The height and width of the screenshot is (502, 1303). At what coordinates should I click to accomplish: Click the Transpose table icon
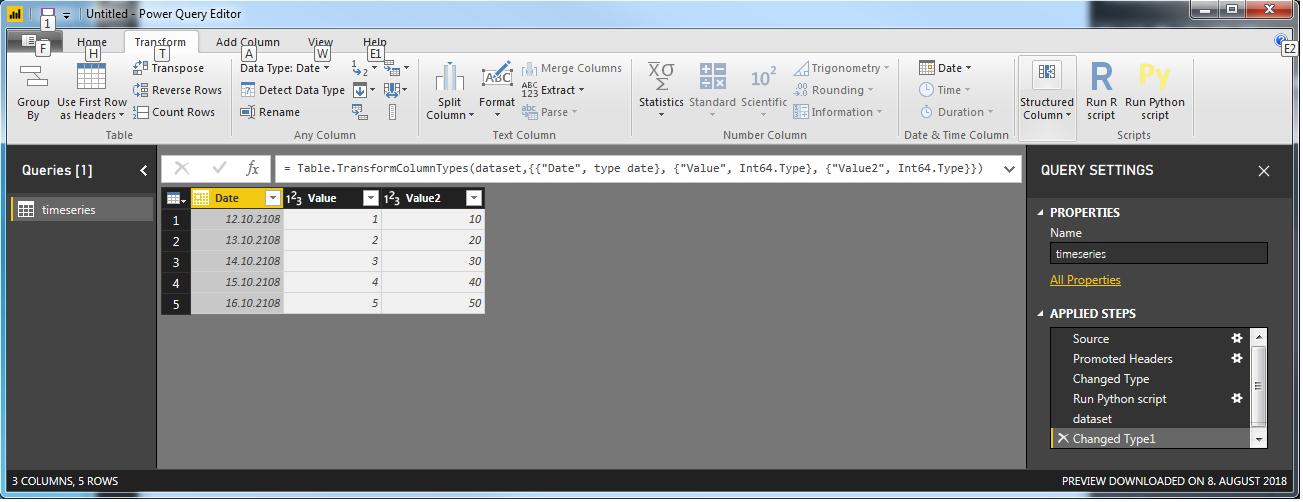pos(141,68)
